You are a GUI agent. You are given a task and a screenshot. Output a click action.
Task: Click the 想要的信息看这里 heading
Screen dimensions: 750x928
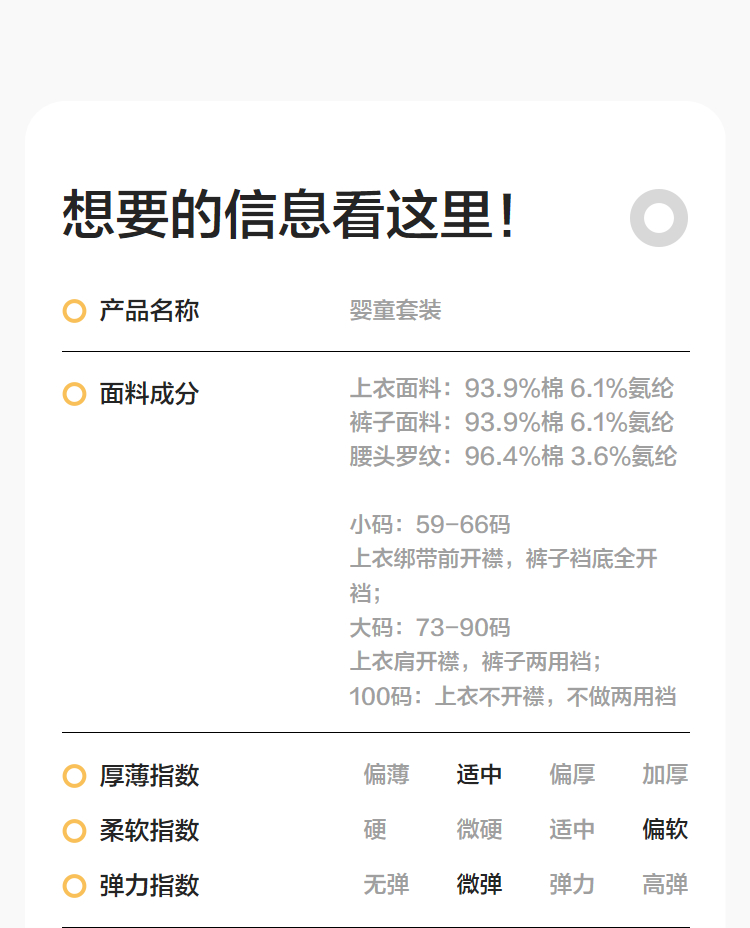[290, 215]
